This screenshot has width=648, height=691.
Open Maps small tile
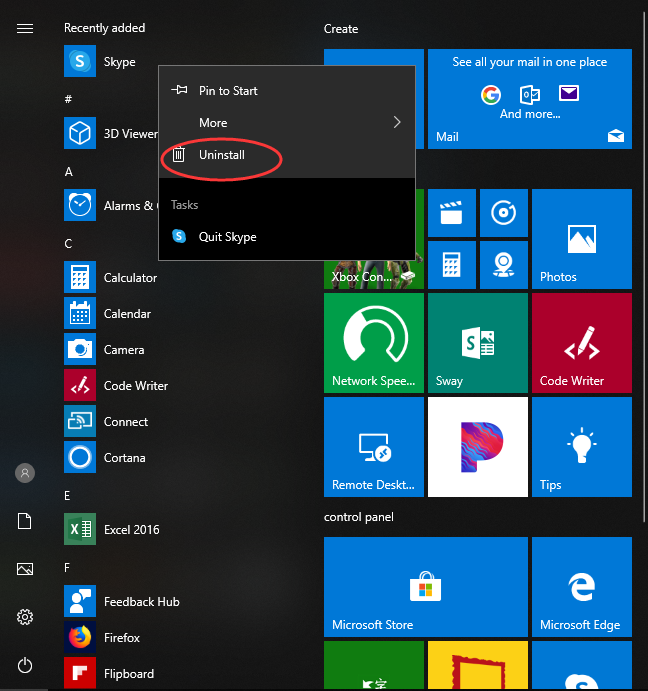point(504,265)
